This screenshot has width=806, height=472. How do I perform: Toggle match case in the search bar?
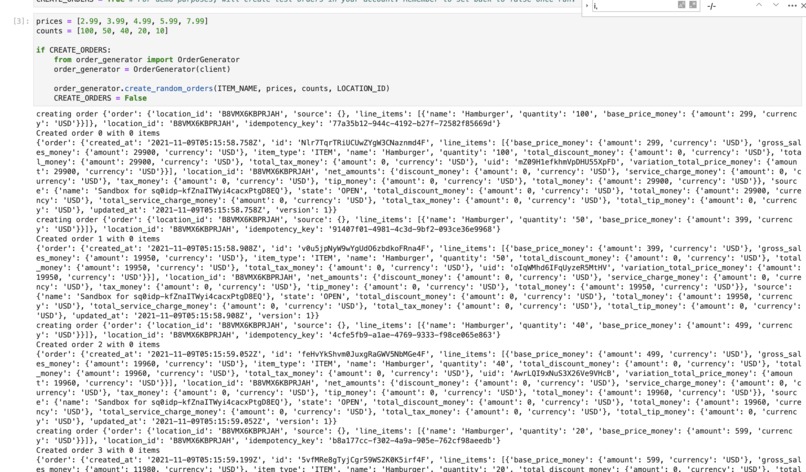click(682, 5)
